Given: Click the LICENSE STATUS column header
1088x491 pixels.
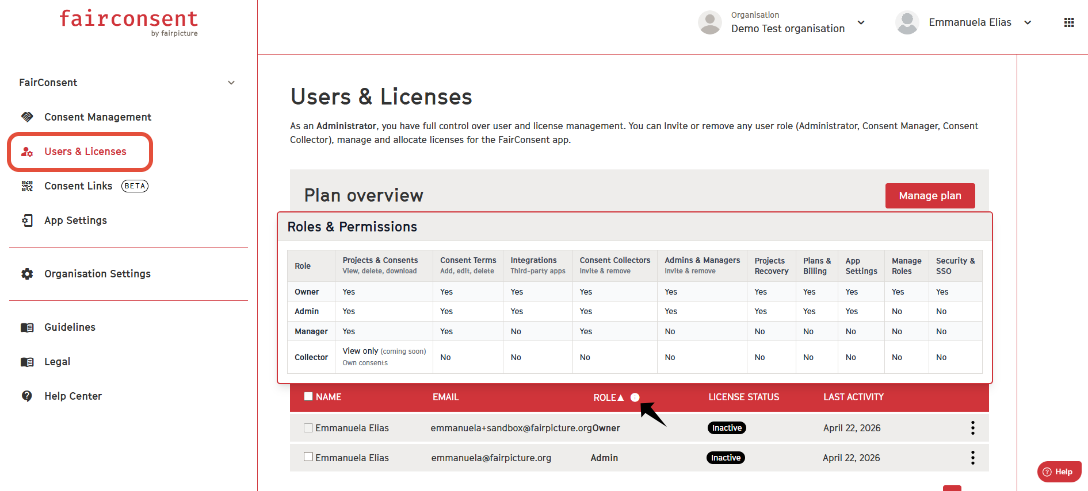Looking at the screenshot, I should tap(744, 397).
